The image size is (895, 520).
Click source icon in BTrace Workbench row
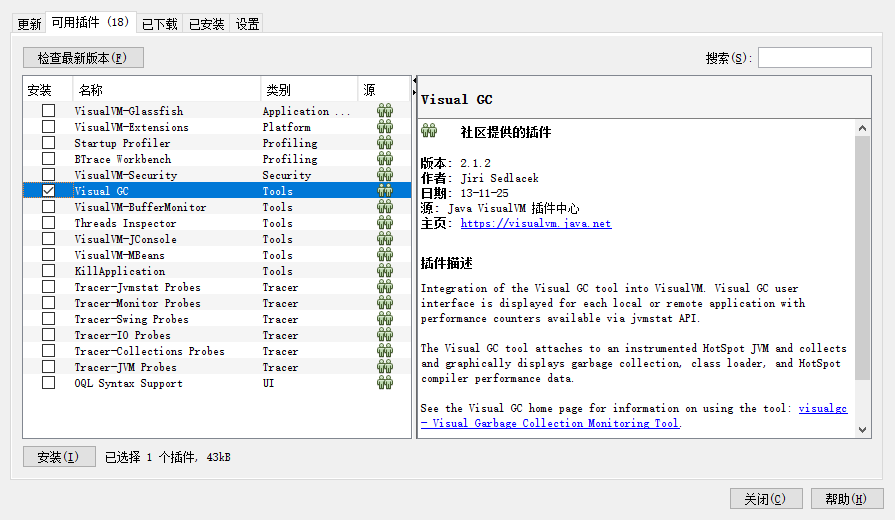click(385, 159)
